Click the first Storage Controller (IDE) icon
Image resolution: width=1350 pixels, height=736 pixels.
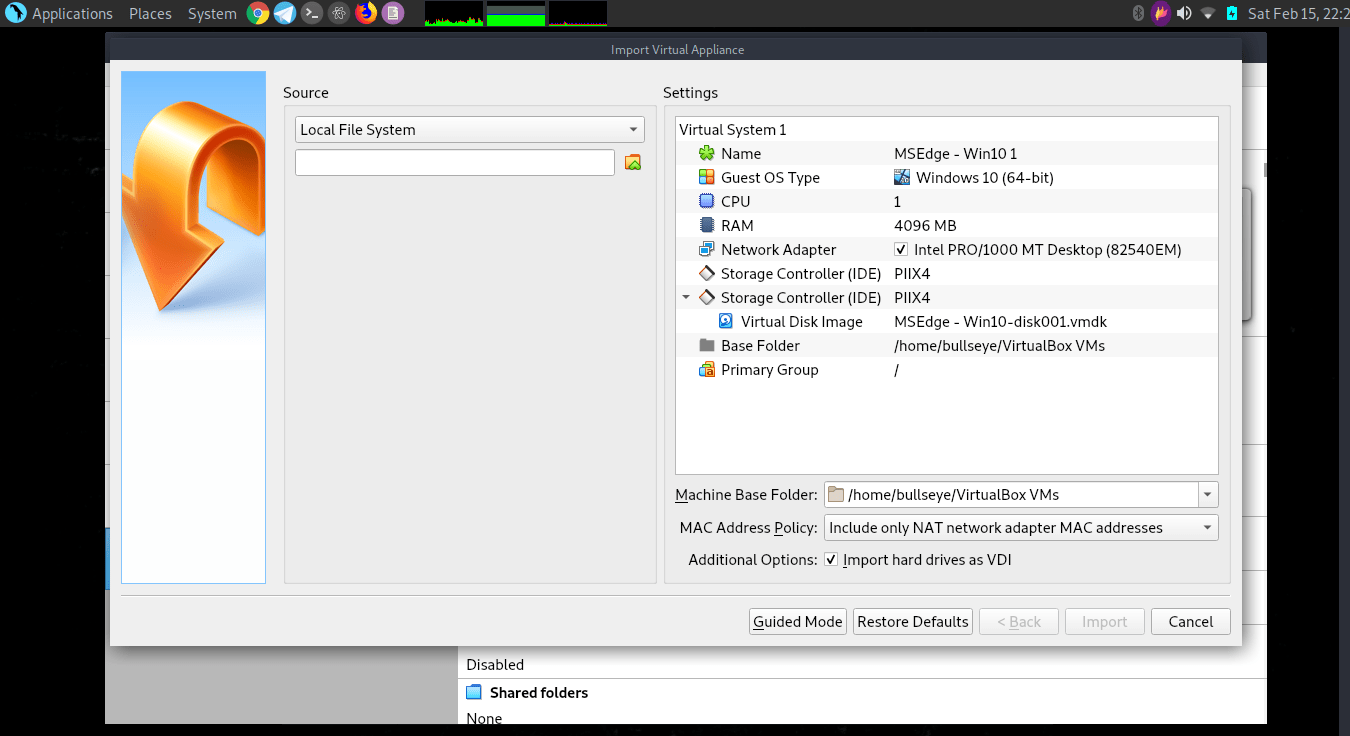click(x=707, y=273)
